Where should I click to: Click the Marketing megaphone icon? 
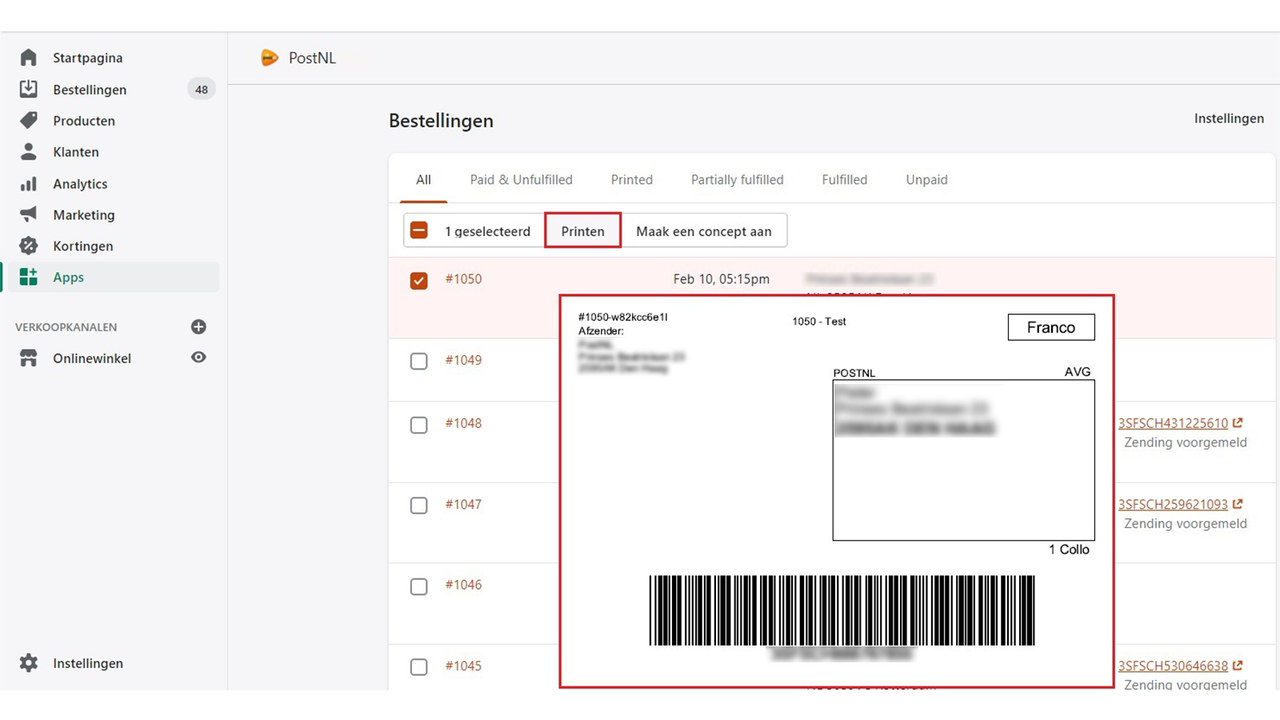click(x=28, y=215)
